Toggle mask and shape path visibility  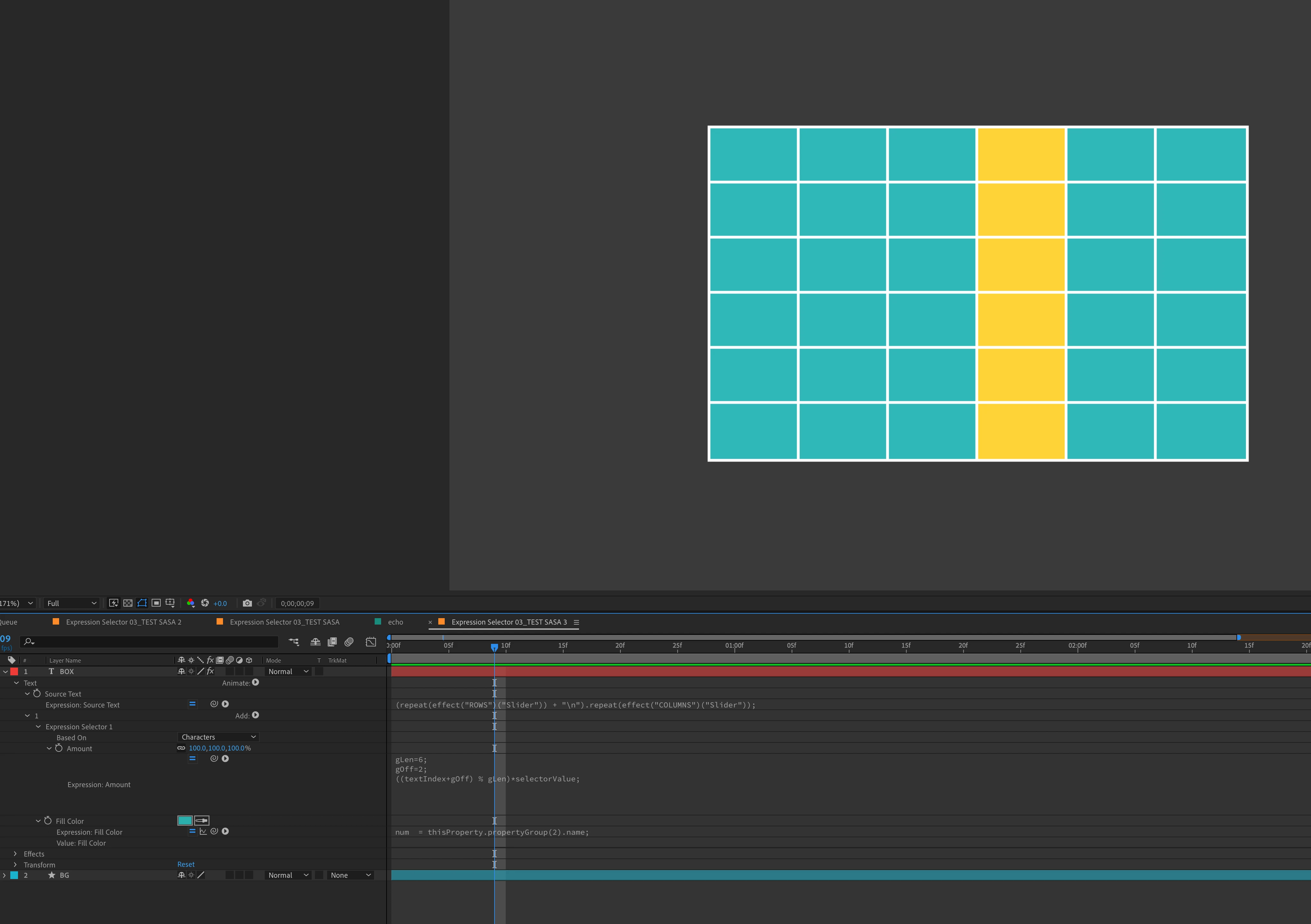(x=142, y=603)
